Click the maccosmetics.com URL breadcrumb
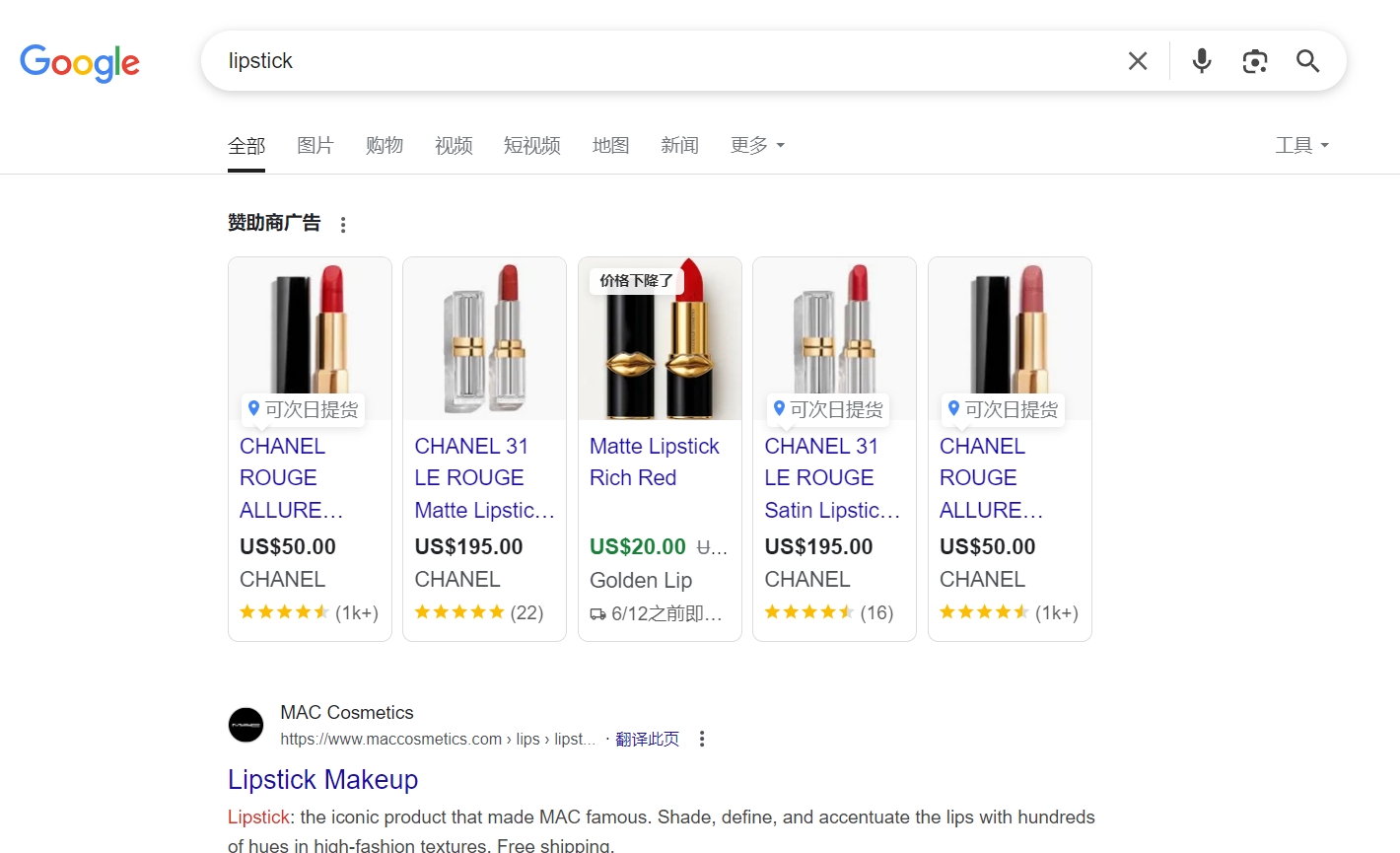1400x853 pixels. click(438, 740)
